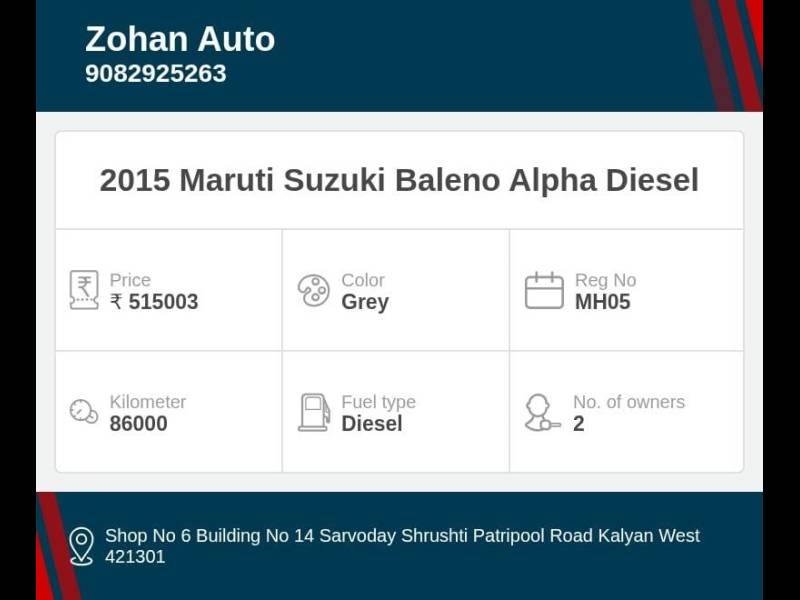Select the 86000 kilometer value

coord(139,423)
